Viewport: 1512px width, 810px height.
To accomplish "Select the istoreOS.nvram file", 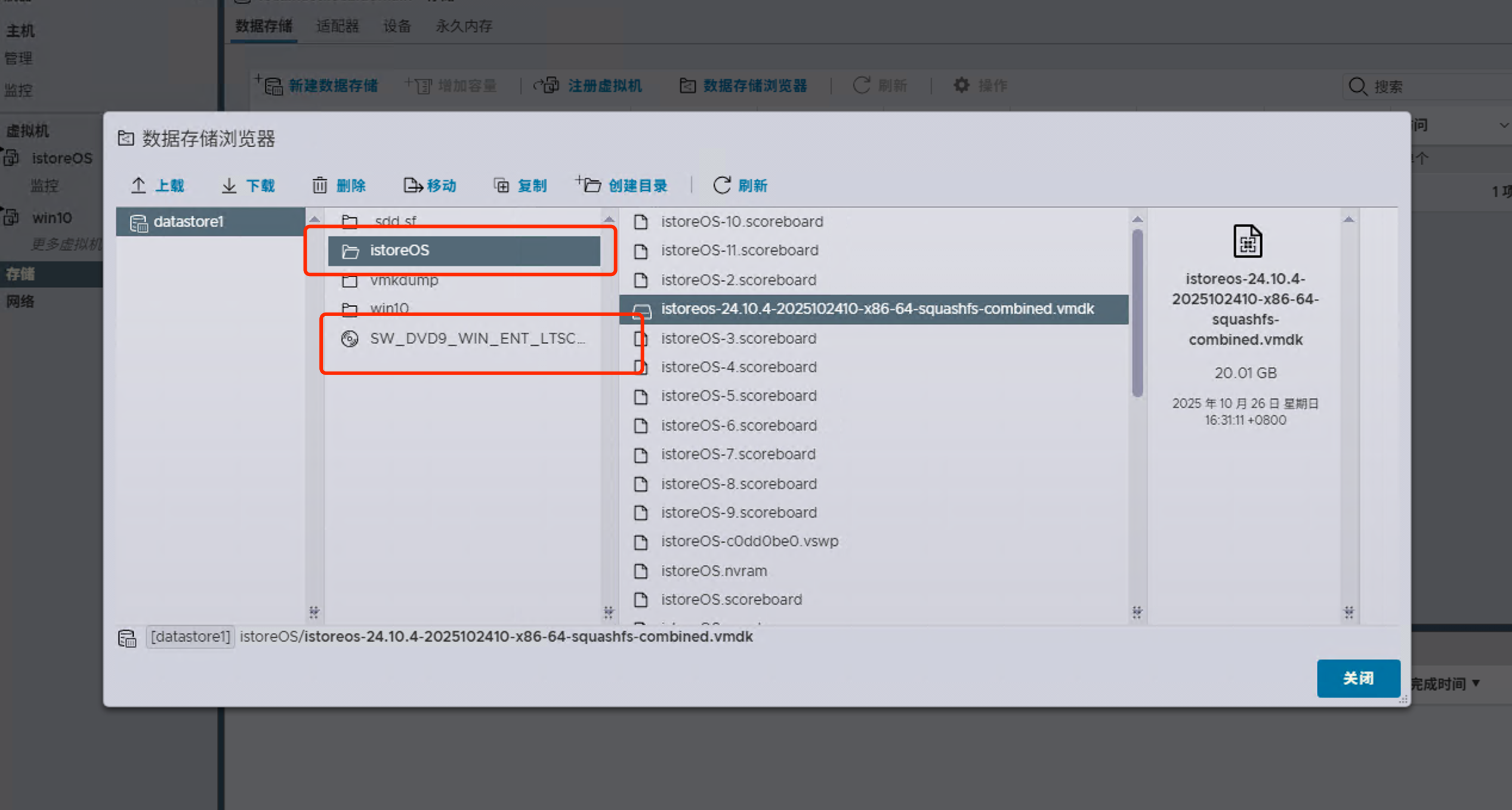I will (714, 571).
